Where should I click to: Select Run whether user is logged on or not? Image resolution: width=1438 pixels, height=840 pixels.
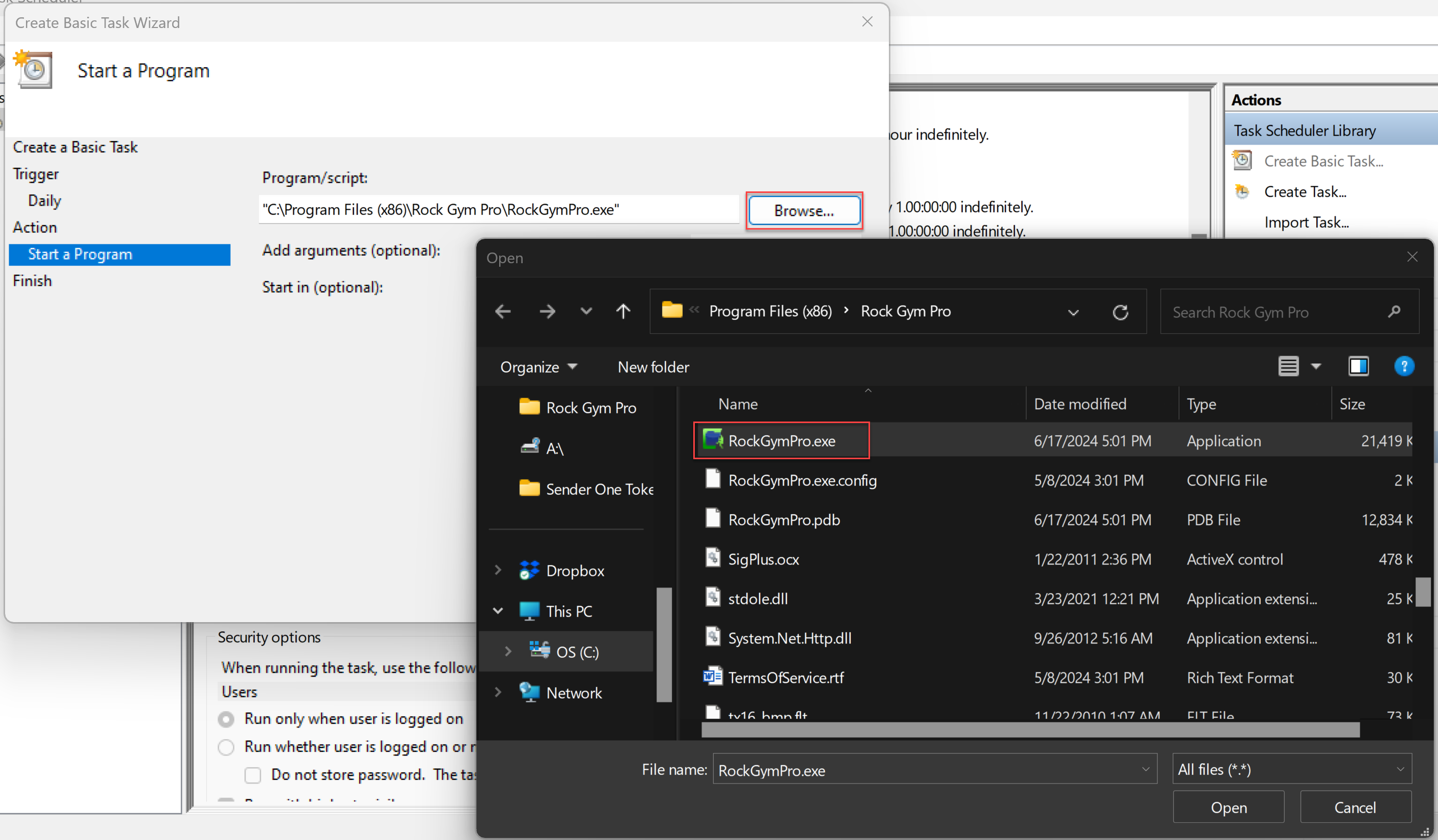tap(226, 746)
